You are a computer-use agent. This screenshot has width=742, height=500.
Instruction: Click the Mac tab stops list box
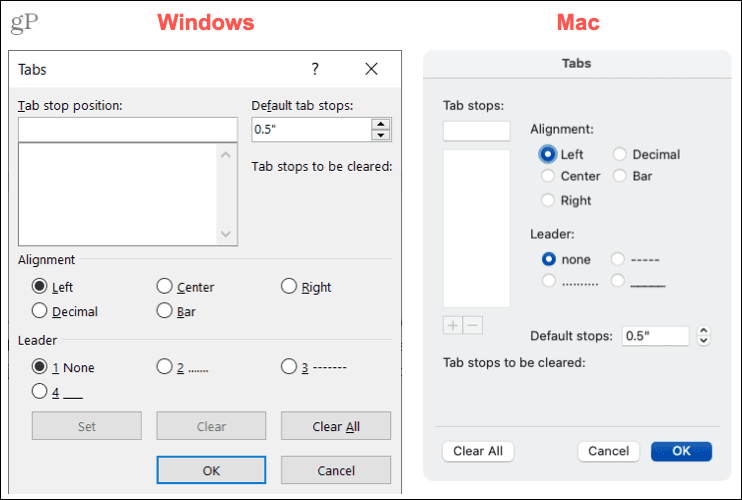click(477, 228)
